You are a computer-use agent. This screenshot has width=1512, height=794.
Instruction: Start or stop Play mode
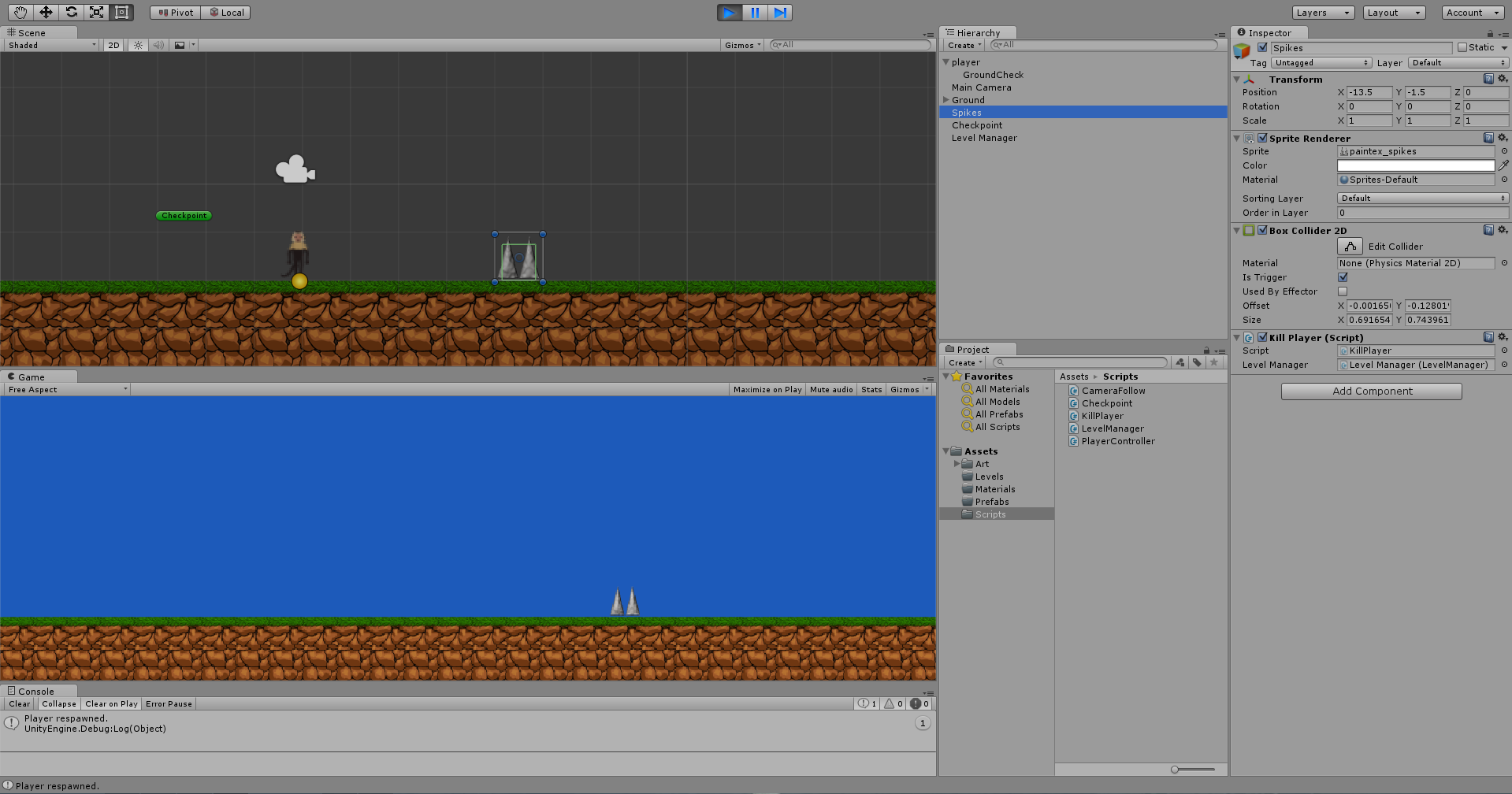(x=730, y=13)
